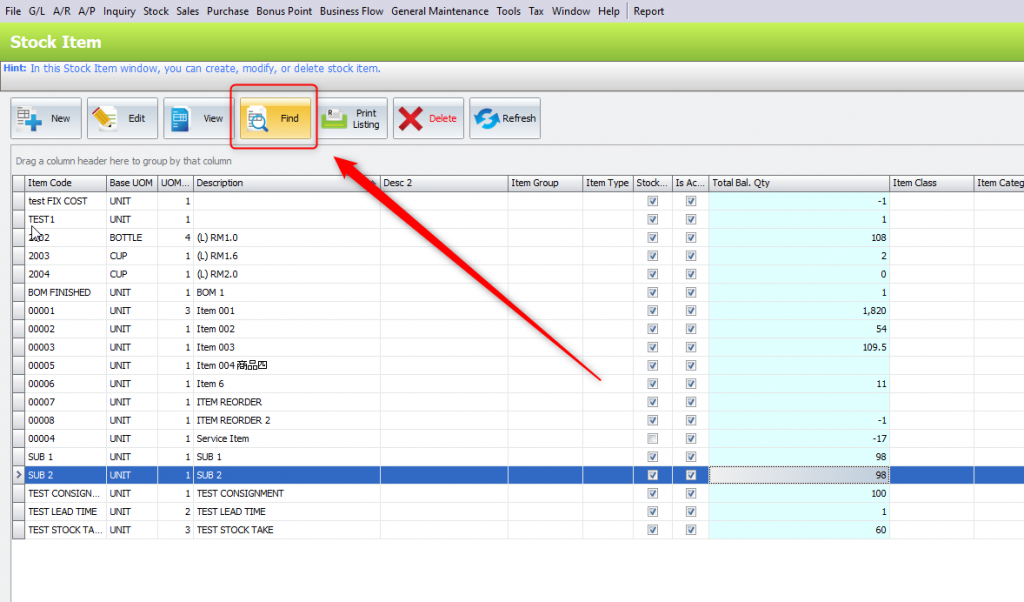Toggle Stock Control checkbox for Service Item row
1024x602 pixels.
[x=653, y=439]
